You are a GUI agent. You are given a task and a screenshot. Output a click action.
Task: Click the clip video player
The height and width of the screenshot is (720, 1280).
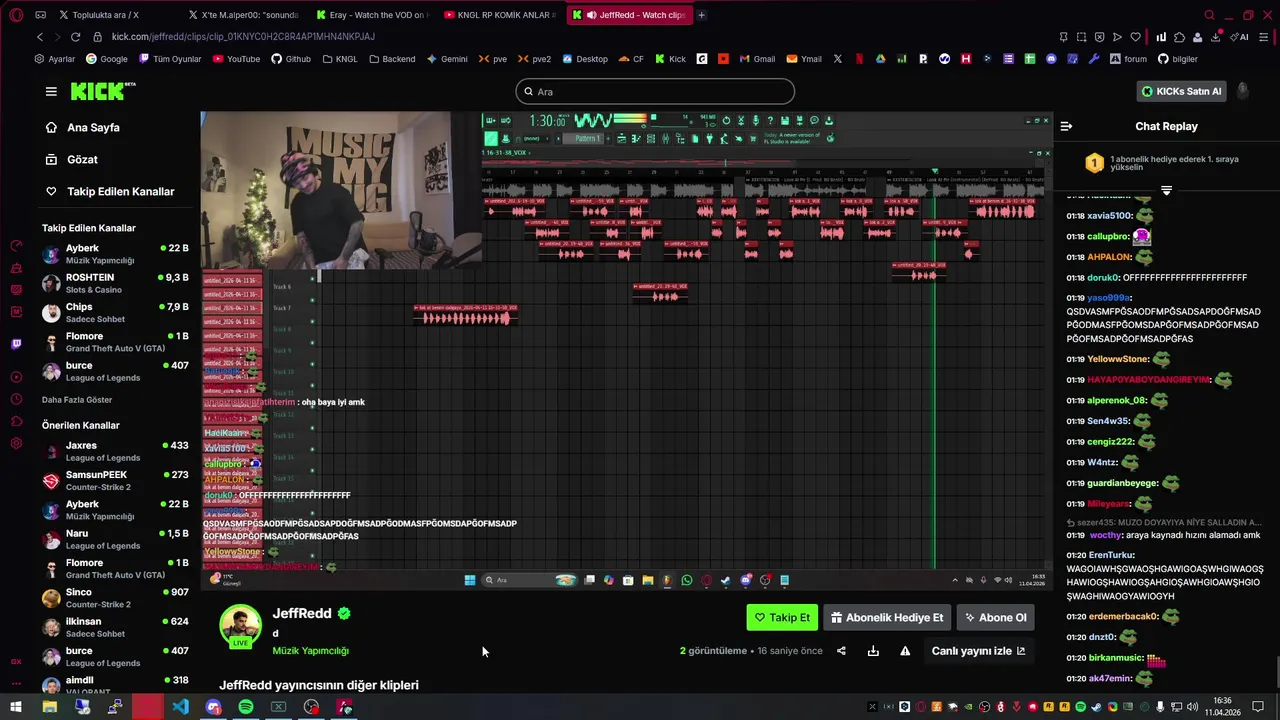point(626,350)
